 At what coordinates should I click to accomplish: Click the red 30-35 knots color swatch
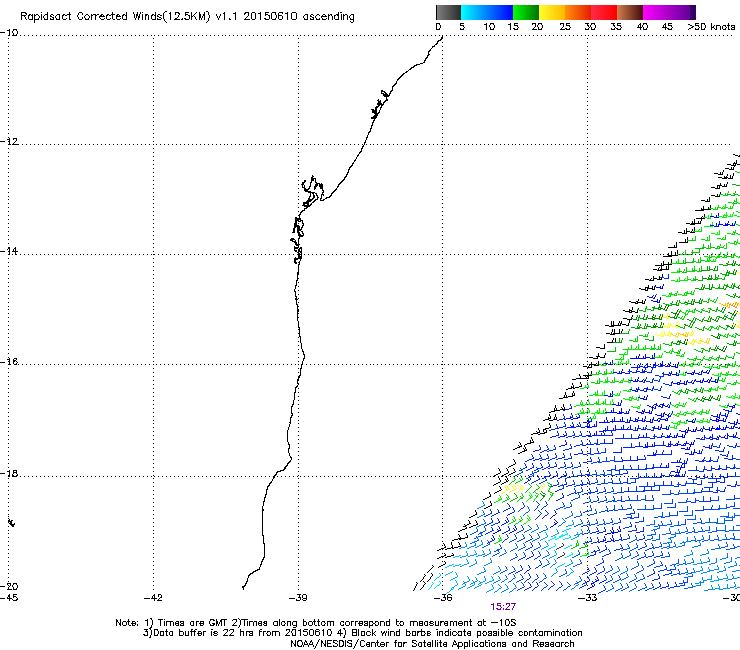[604, 12]
